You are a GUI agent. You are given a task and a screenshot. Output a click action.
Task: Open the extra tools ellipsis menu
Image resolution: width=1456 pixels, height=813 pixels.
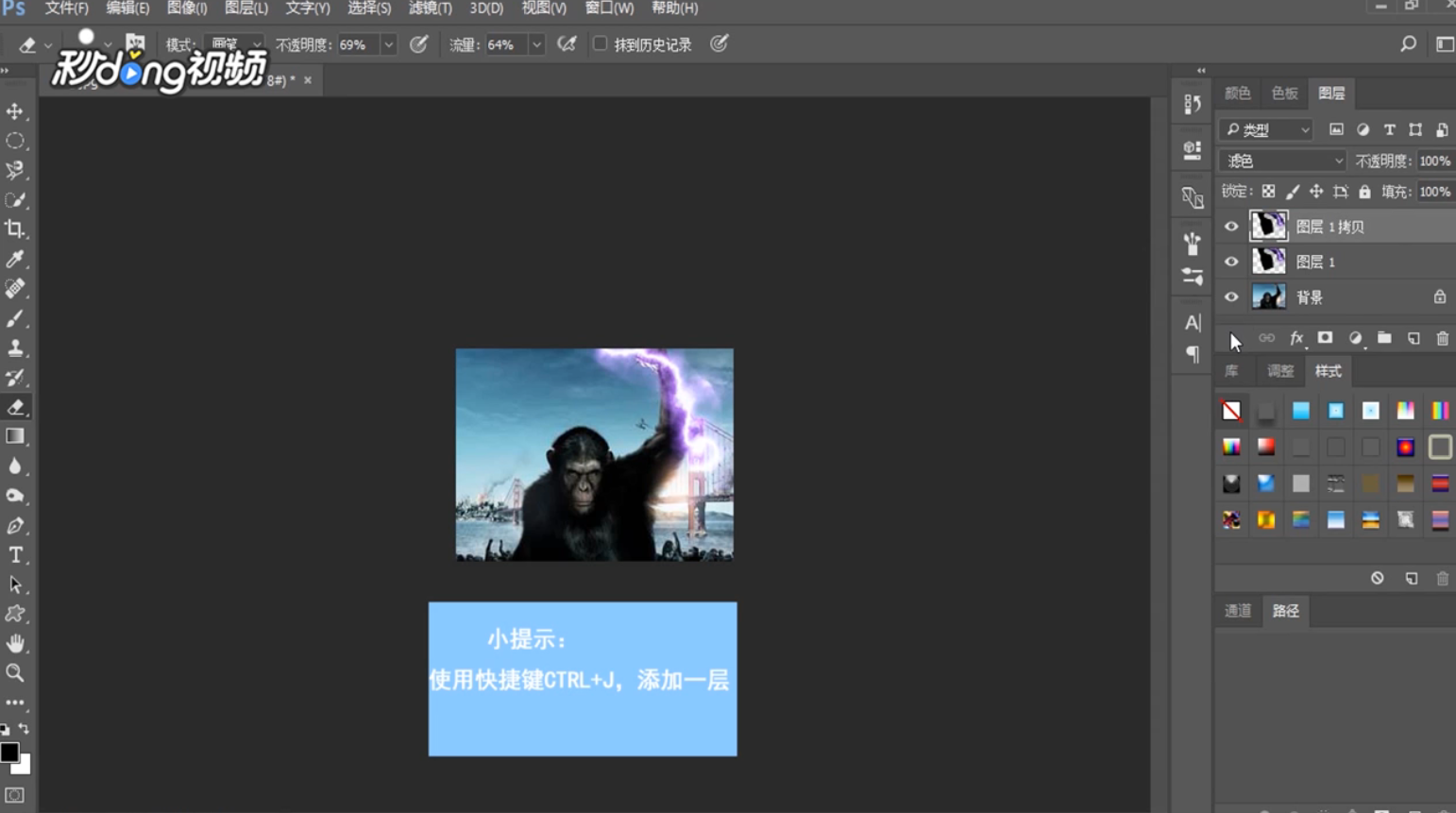tap(15, 703)
